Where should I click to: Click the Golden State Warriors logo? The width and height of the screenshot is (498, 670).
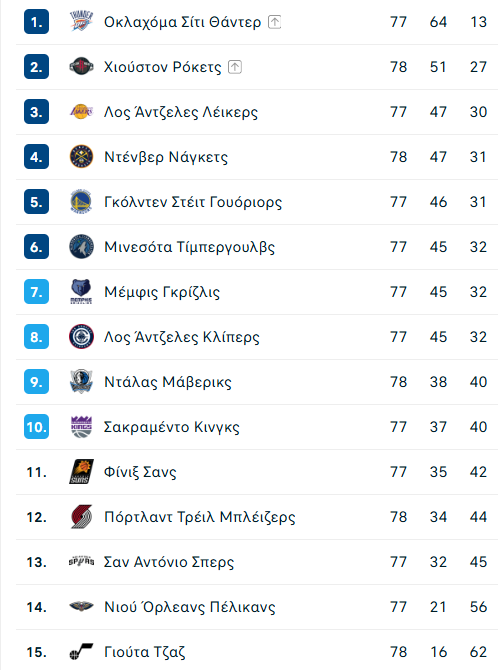pos(81,202)
